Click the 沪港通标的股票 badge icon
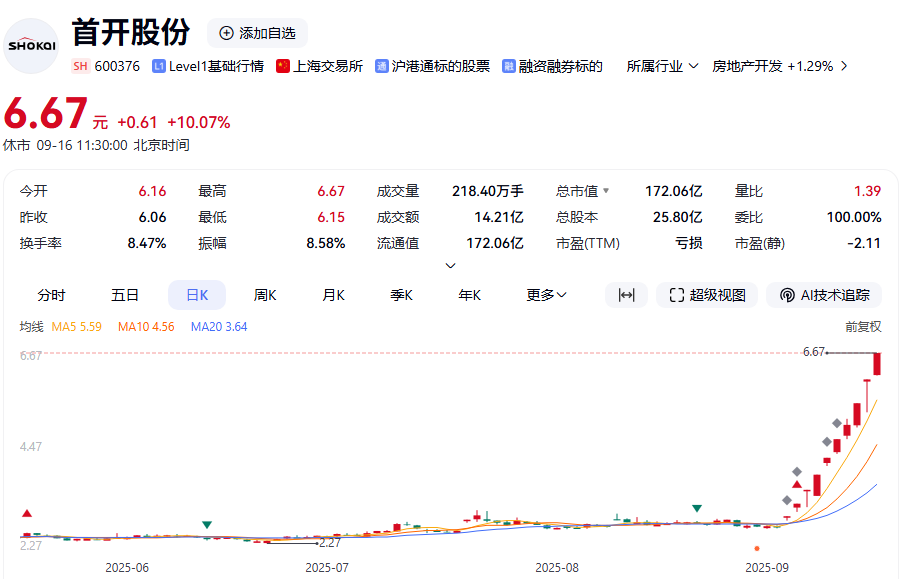The width and height of the screenshot is (911, 579). point(382,66)
